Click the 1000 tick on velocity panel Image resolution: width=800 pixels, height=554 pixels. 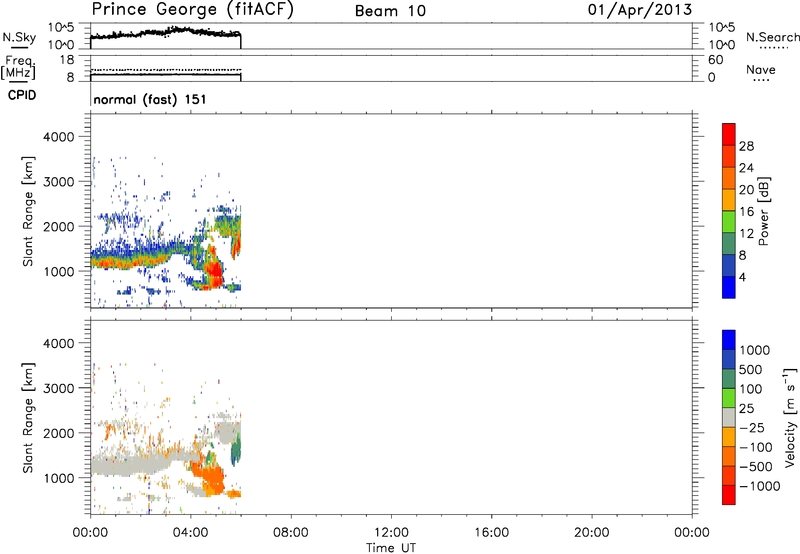58,478
